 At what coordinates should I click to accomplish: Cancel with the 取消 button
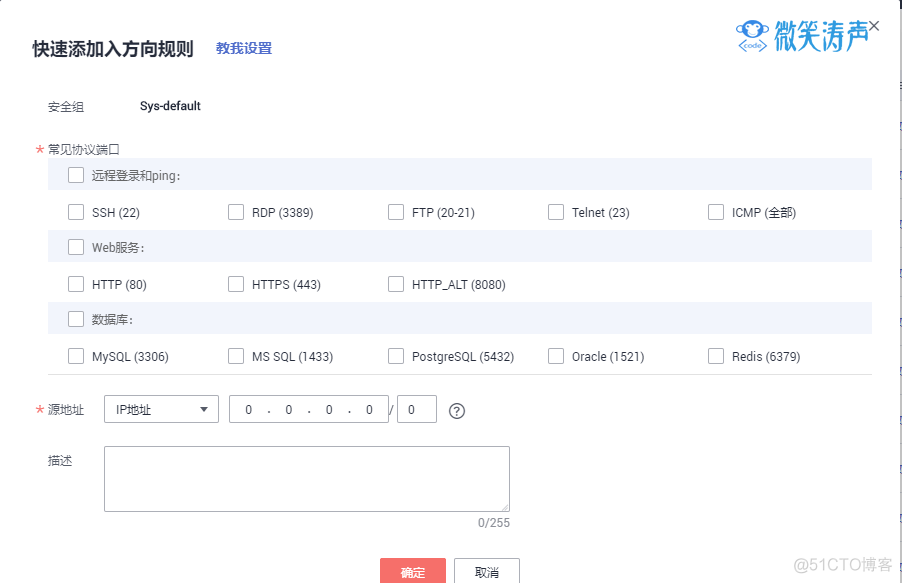click(x=487, y=571)
